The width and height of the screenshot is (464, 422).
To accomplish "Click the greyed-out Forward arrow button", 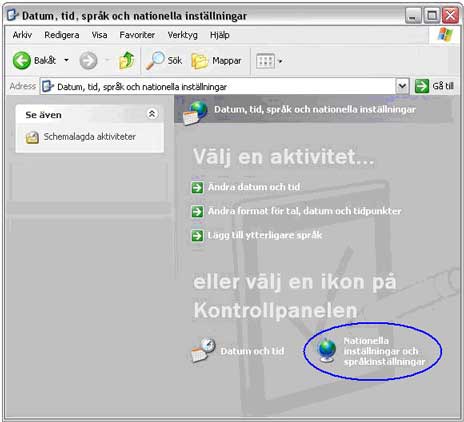I will 88,61.
